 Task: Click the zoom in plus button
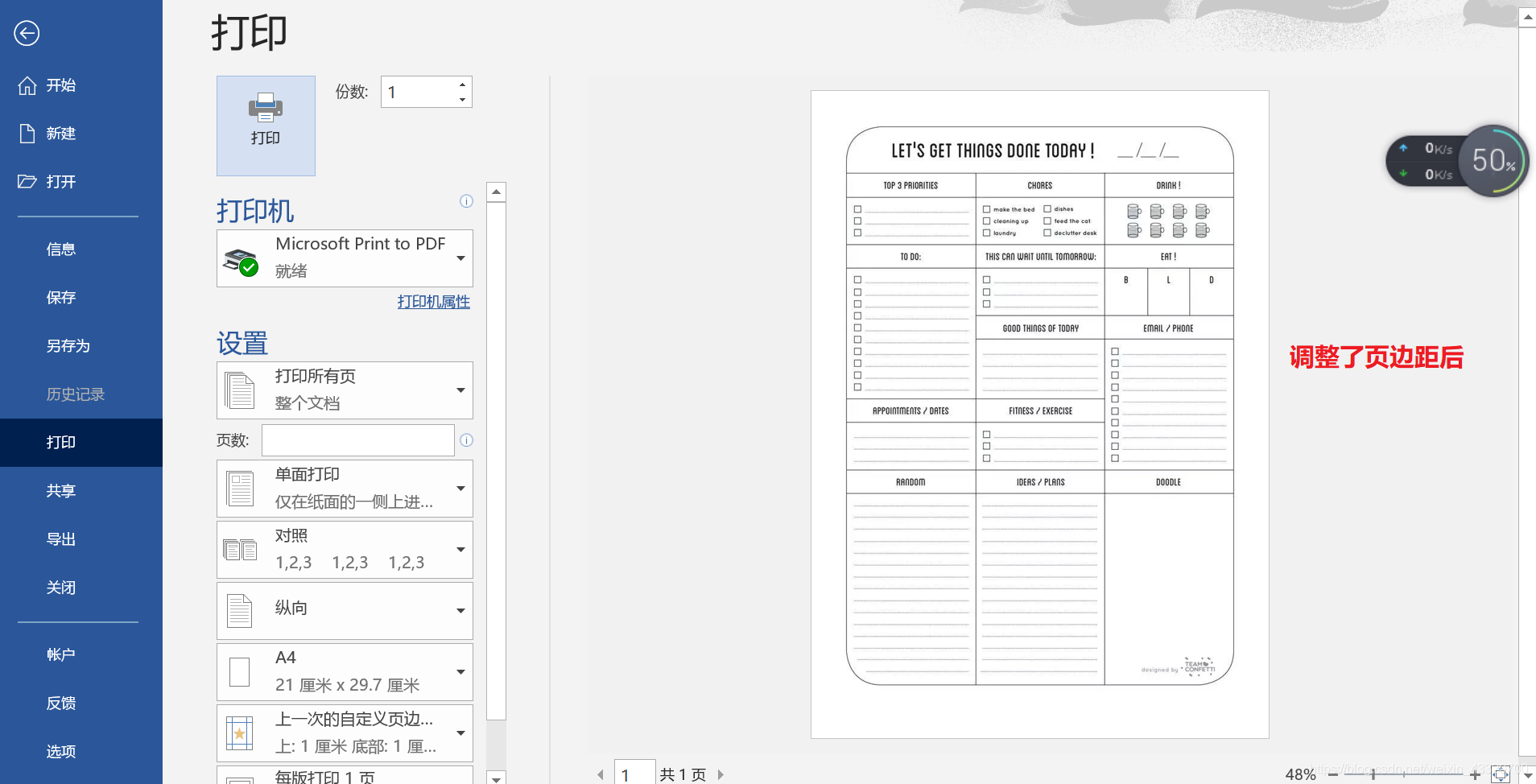coord(1475,774)
